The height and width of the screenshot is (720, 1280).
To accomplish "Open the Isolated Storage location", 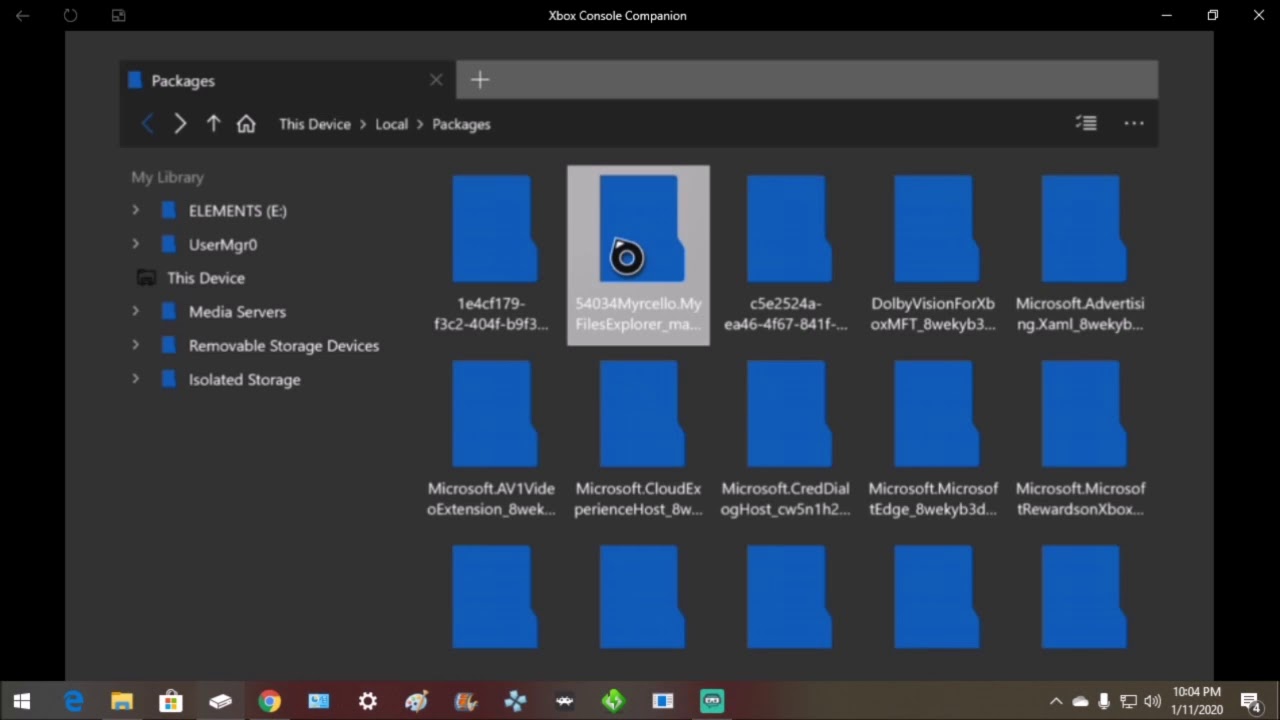I will click(244, 379).
